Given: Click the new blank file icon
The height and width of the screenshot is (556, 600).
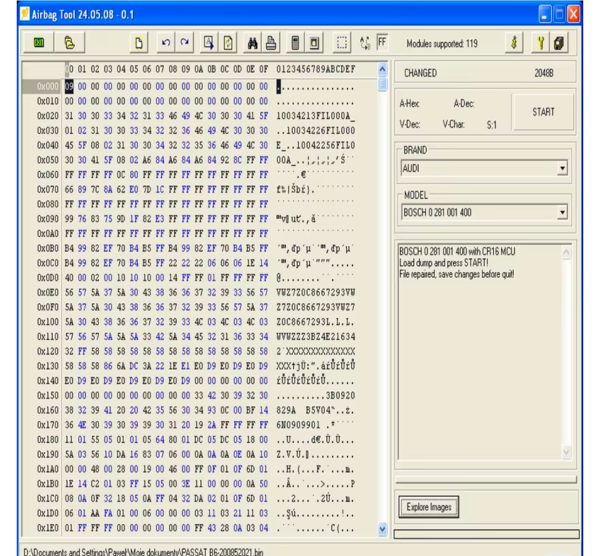Looking at the screenshot, I should click(141, 44).
